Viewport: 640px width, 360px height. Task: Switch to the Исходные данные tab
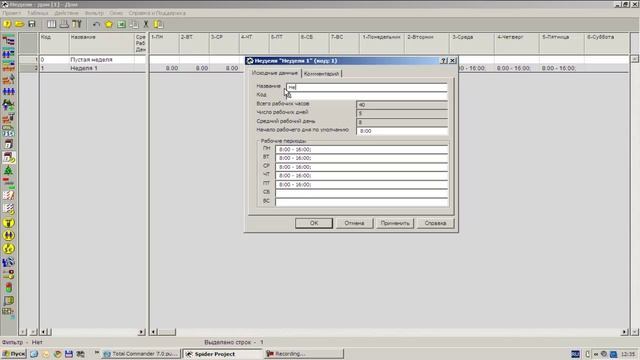tap(275, 73)
